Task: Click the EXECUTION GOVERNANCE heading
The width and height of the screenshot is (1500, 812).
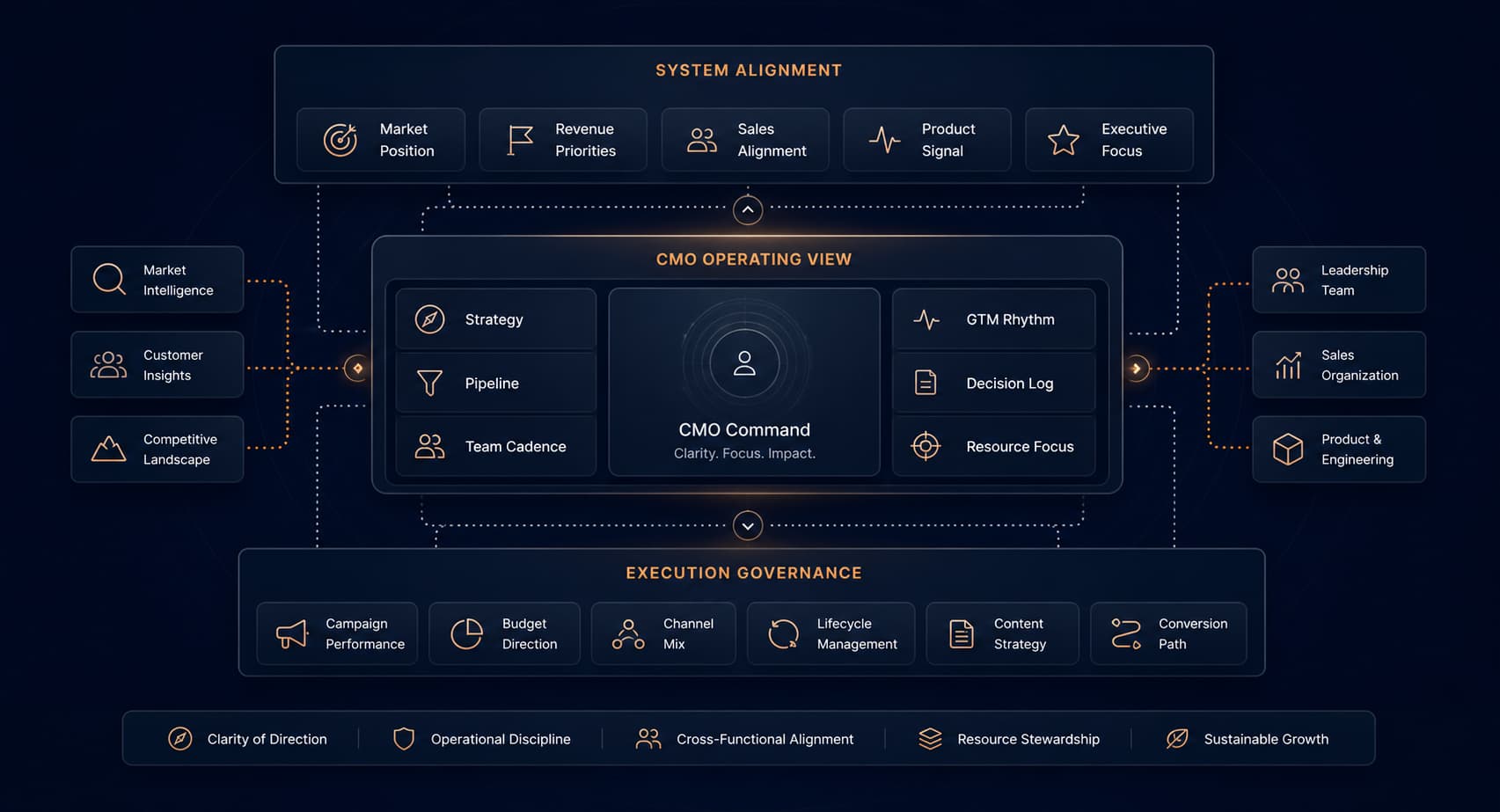Action: (744, 573)
